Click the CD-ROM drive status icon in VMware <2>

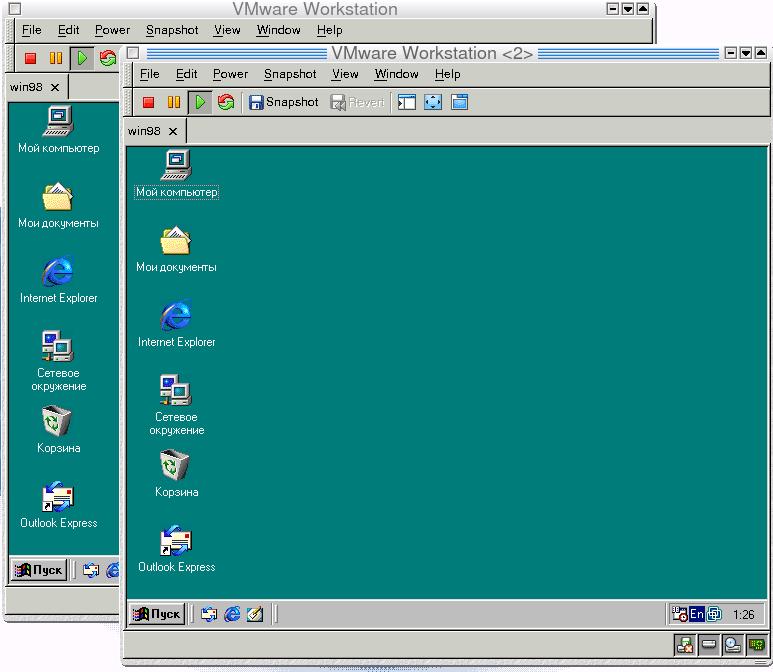coord(733,645)
